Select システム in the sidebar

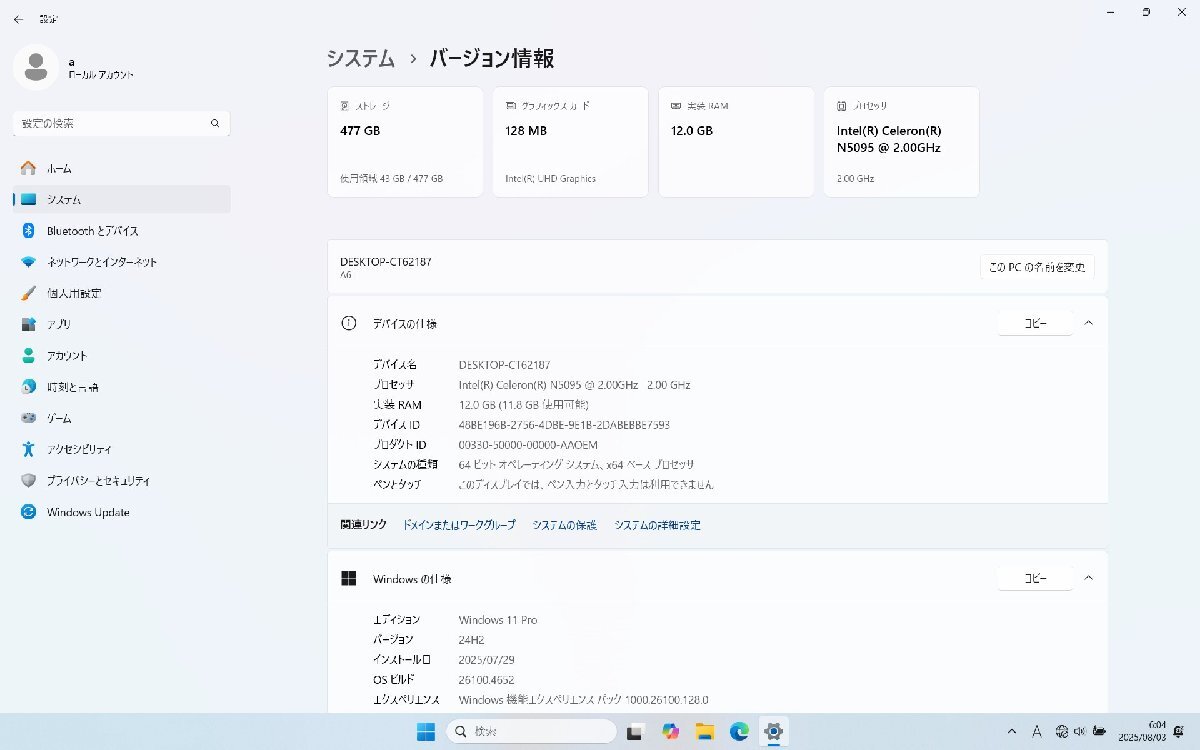(121, 199)
